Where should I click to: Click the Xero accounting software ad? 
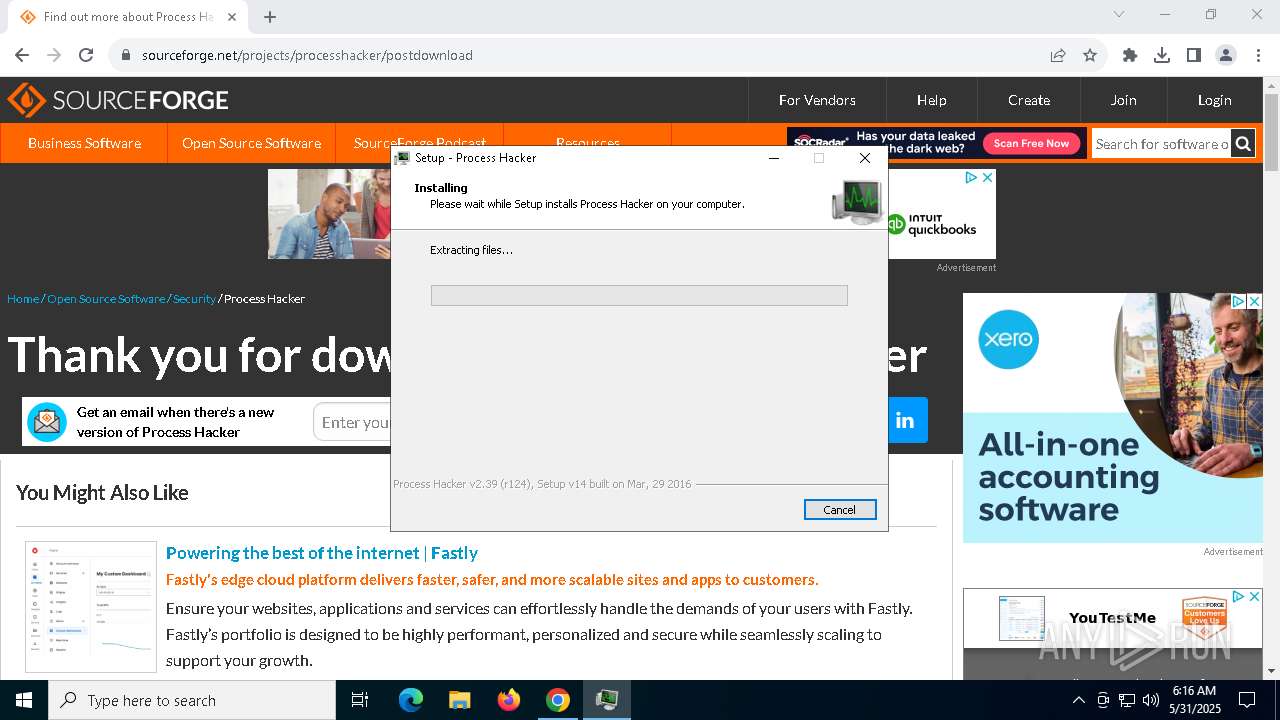coord(1112,418)
